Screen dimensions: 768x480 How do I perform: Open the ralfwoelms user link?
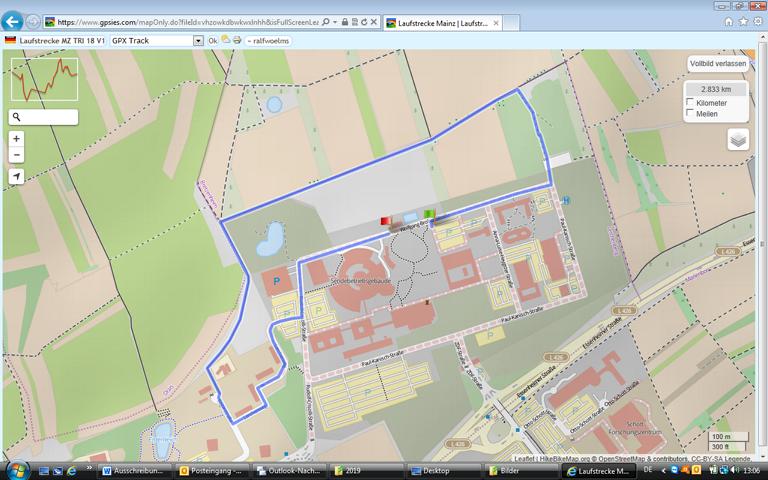pyautogui.click(x=268, y=41)
